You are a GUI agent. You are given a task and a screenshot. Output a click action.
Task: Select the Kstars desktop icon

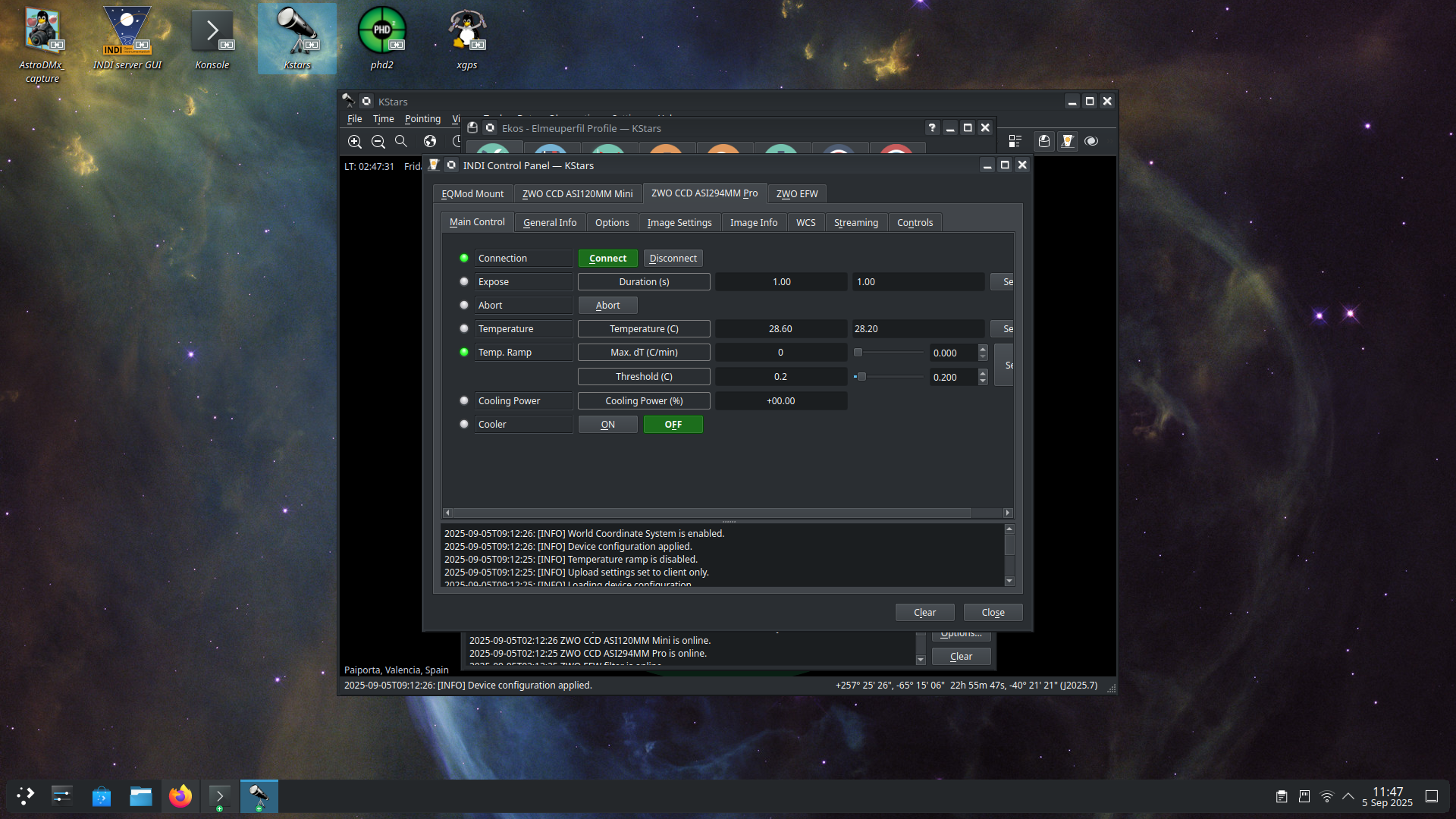point(297,38)
